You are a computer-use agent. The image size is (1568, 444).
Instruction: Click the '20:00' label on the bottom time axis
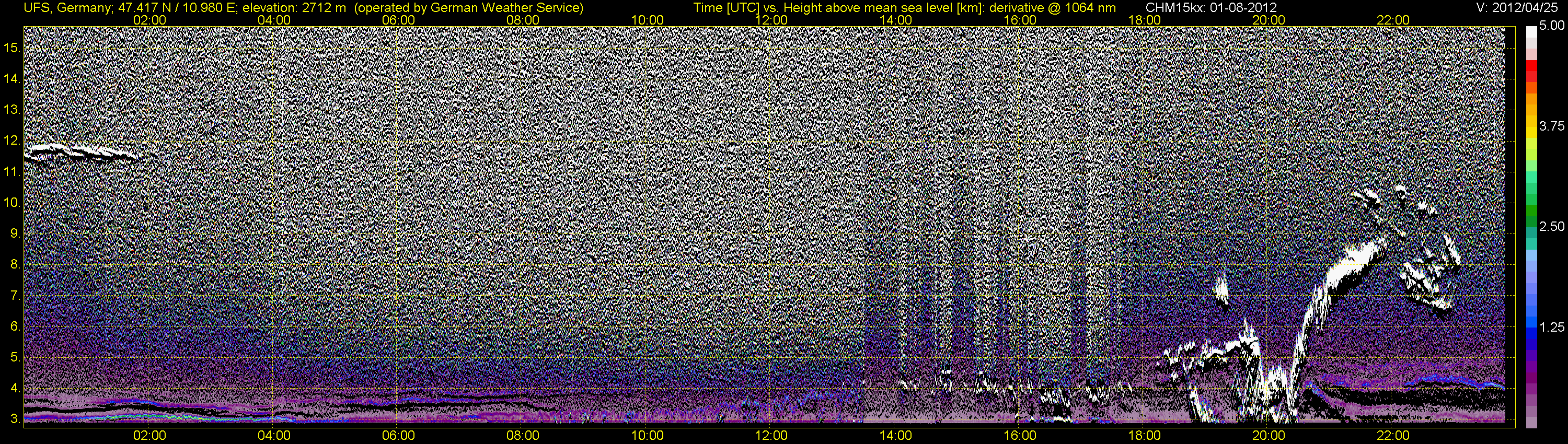[1269, 436]
